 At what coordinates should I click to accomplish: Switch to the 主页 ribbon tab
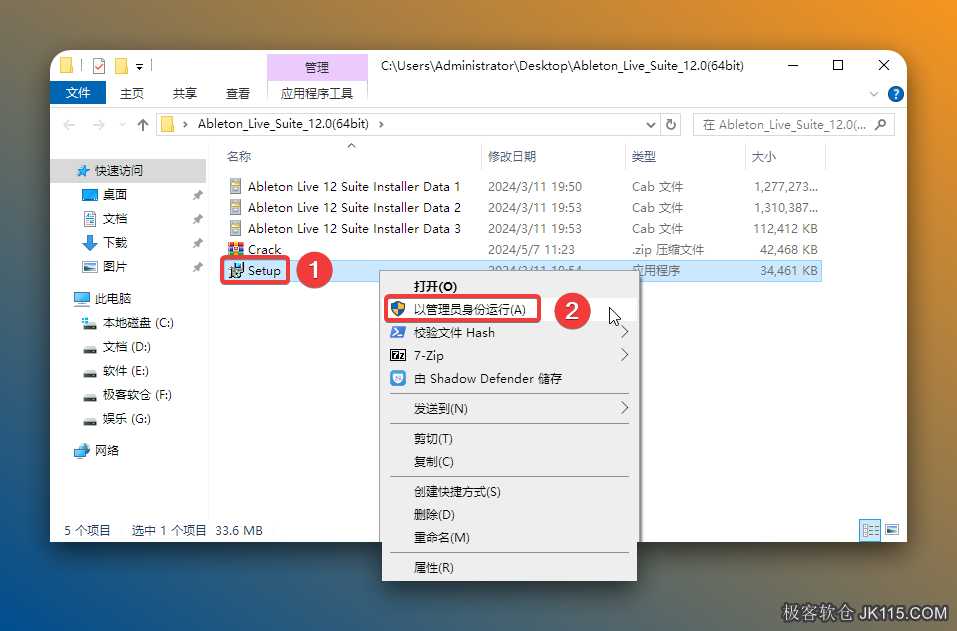131,93
